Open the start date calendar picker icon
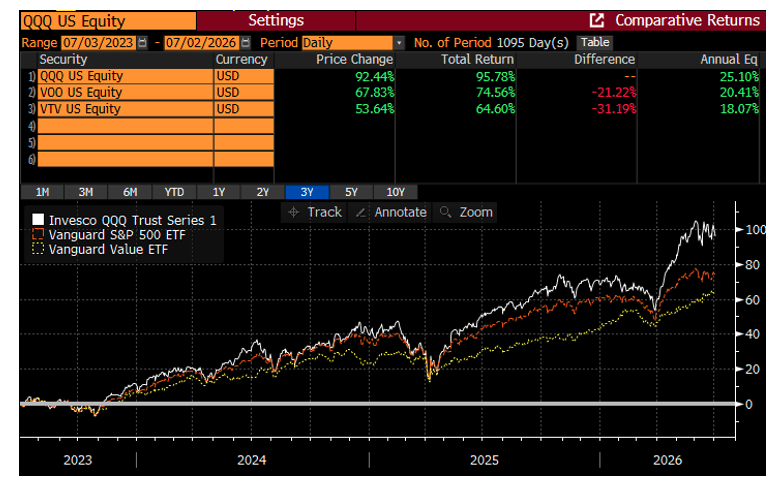Image resolution: width=784 pixels, height=490 pixels. coord(142,42)
